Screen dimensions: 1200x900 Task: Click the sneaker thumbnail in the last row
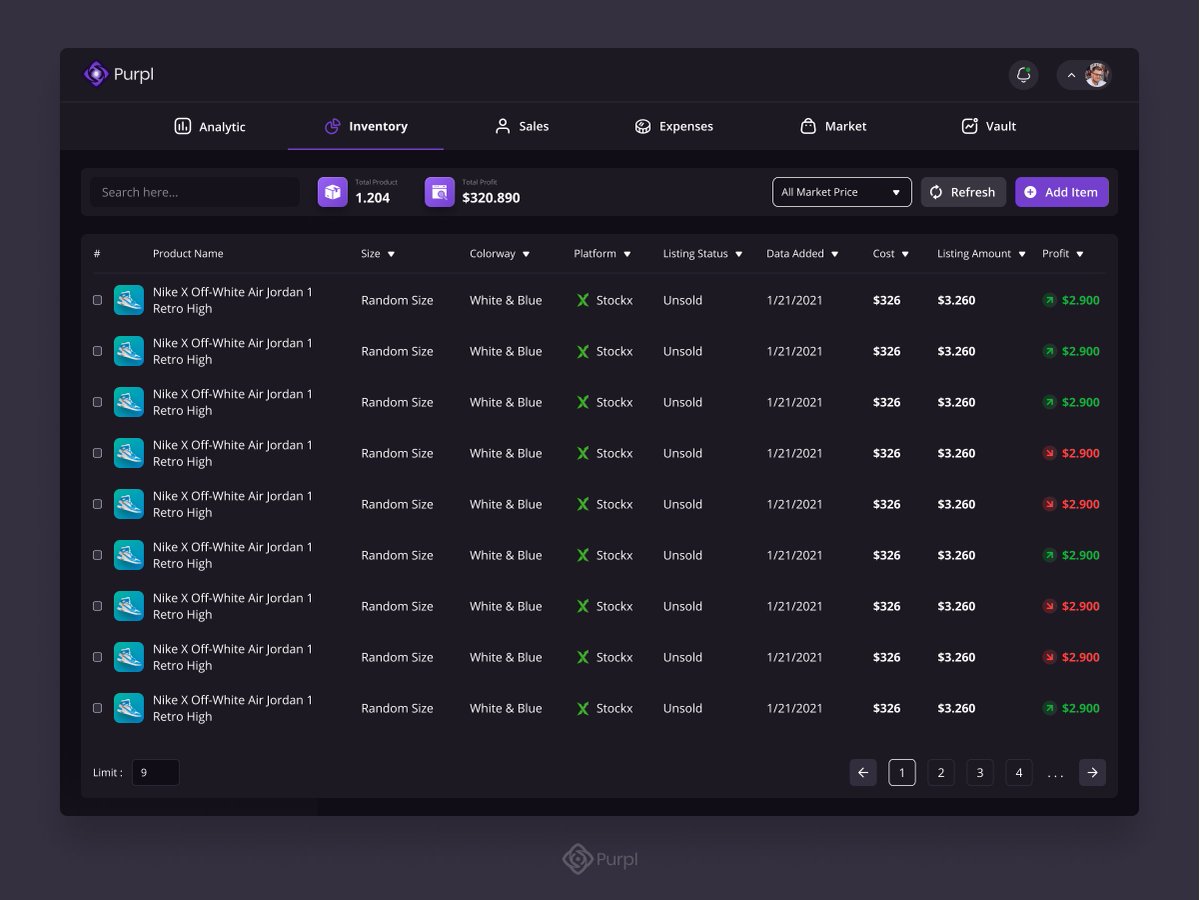(x=129, y=708)
